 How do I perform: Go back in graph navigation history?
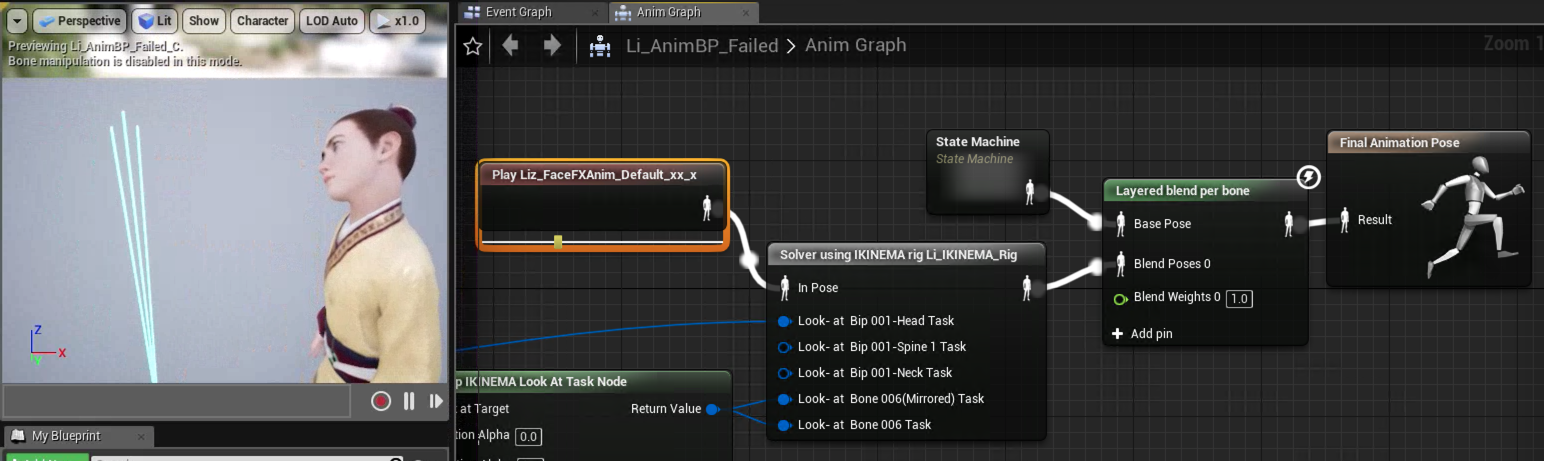(x=511, y=45)
